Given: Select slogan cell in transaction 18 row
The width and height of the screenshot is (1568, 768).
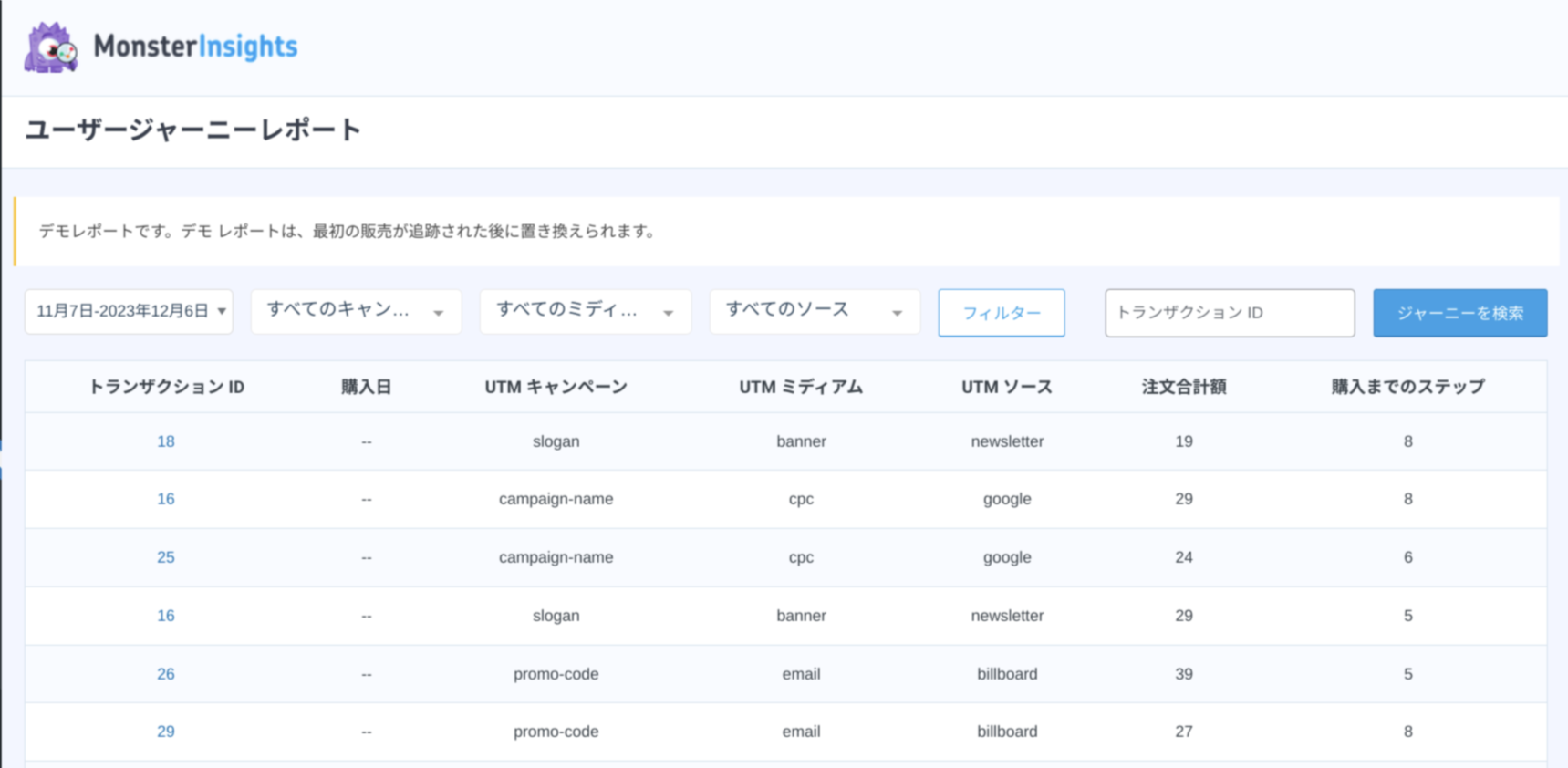Looking at the screenshot, I should tap(556, 441).
